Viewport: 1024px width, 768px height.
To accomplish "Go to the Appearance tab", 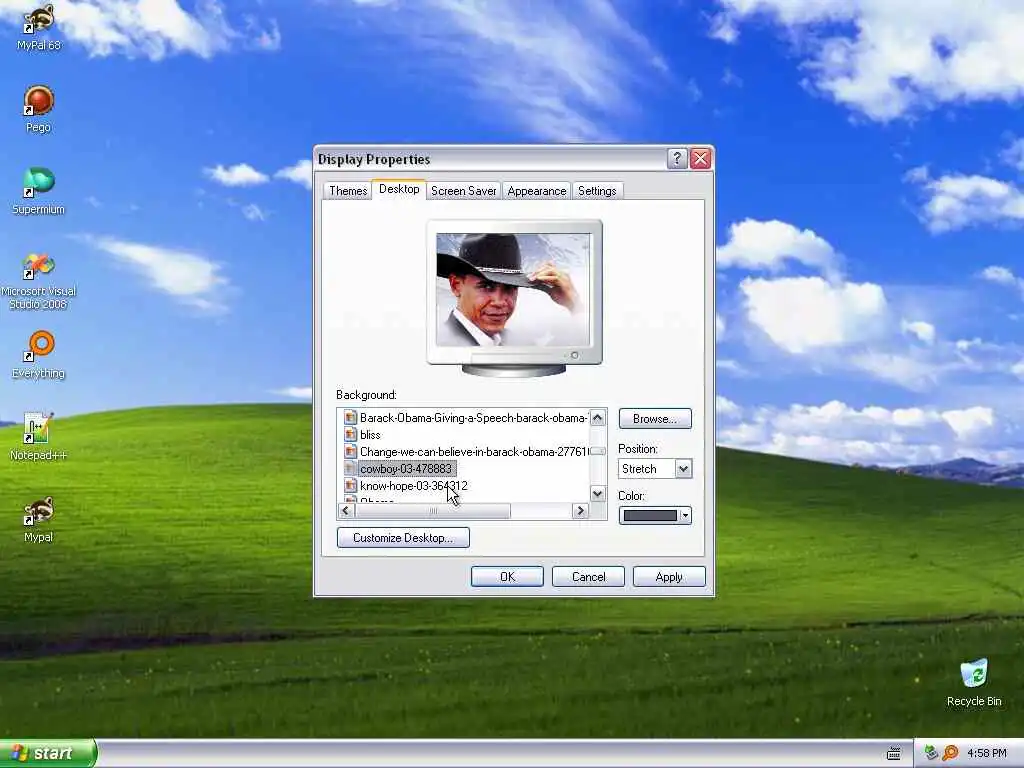I will 537,191.
